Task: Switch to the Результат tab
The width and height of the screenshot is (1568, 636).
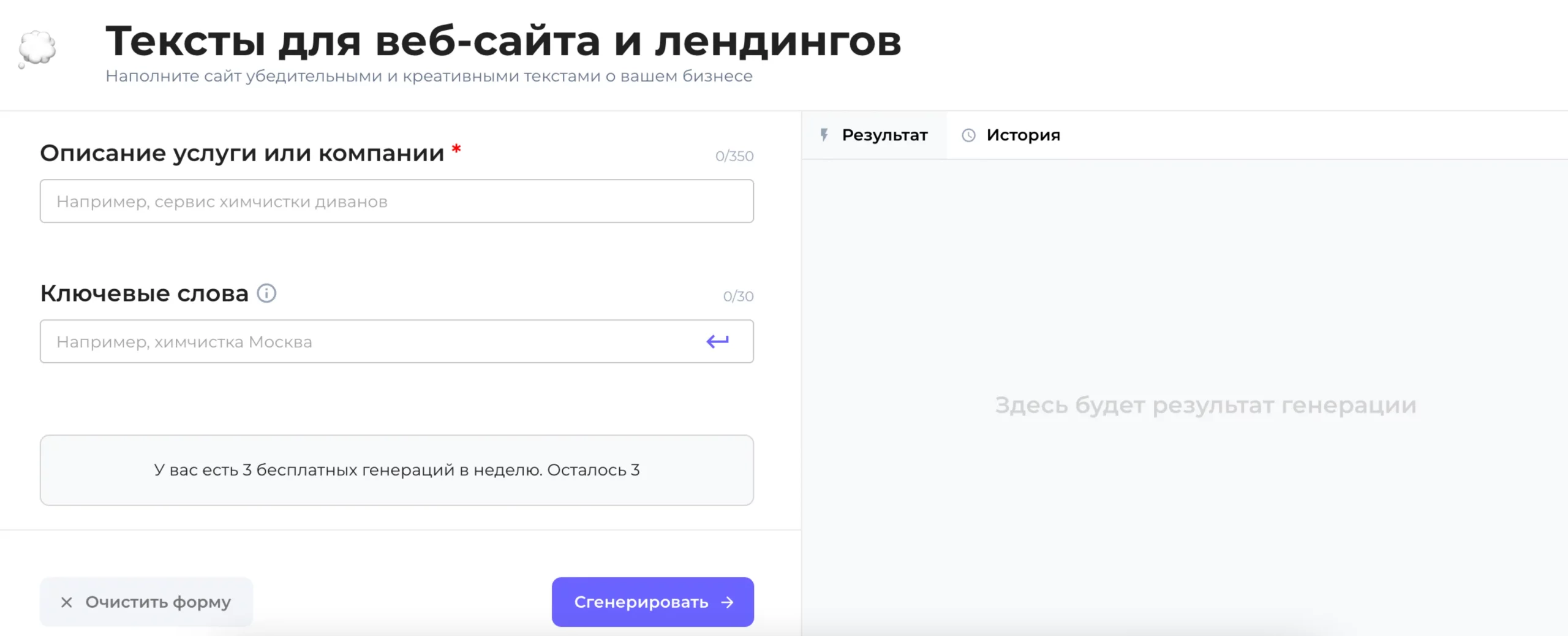Action: [x=884, y=135]
